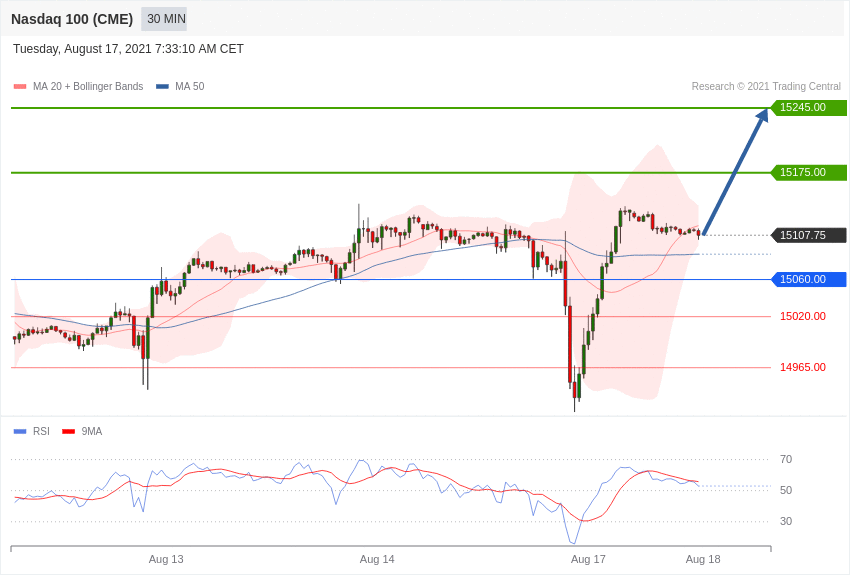The height and width of the screenshot is (576, 850).
Task: Click the 30 MIN timeframe badge
Action: pyautogui.click(x=164, y=19)
